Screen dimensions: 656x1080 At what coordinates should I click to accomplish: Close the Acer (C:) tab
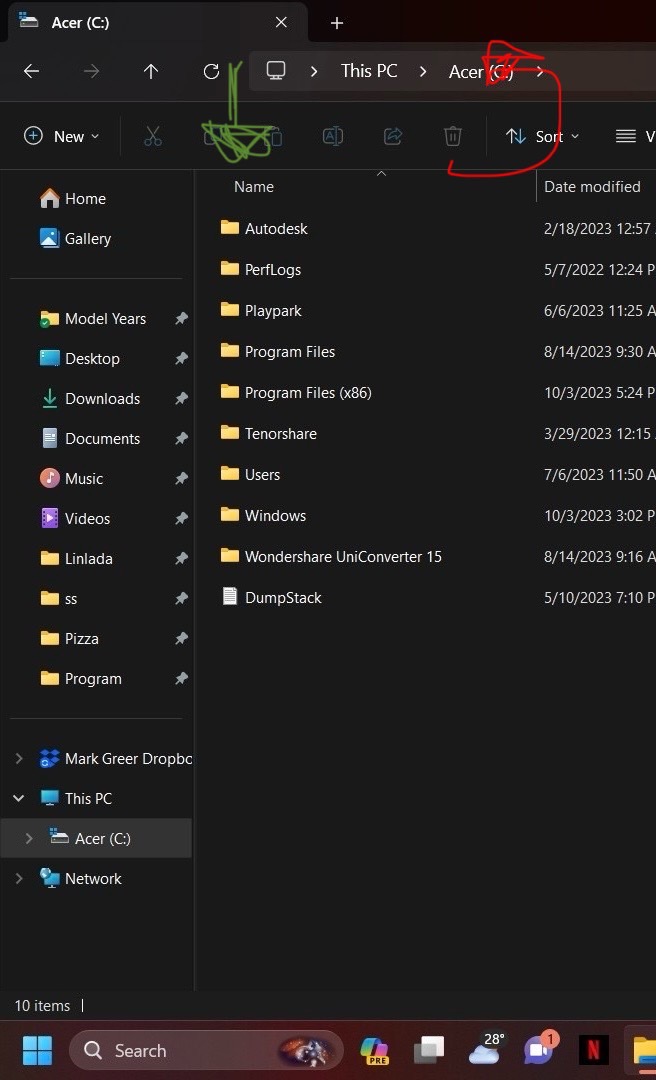point(281,23)
